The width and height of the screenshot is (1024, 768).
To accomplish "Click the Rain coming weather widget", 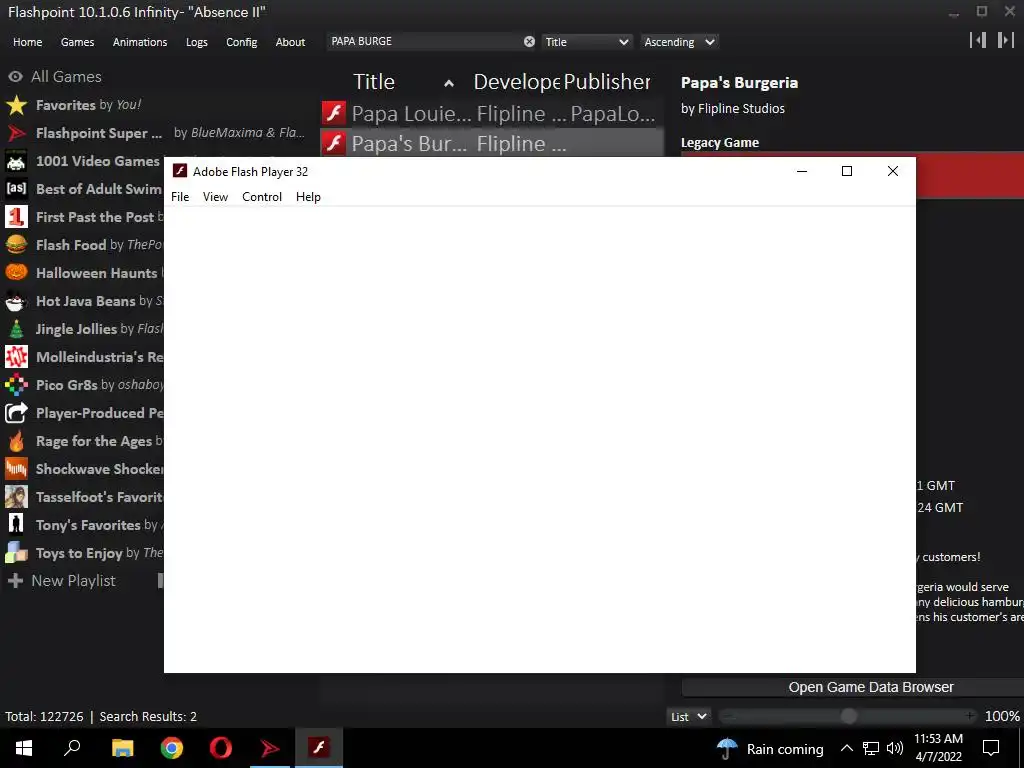I will (769, 748).
